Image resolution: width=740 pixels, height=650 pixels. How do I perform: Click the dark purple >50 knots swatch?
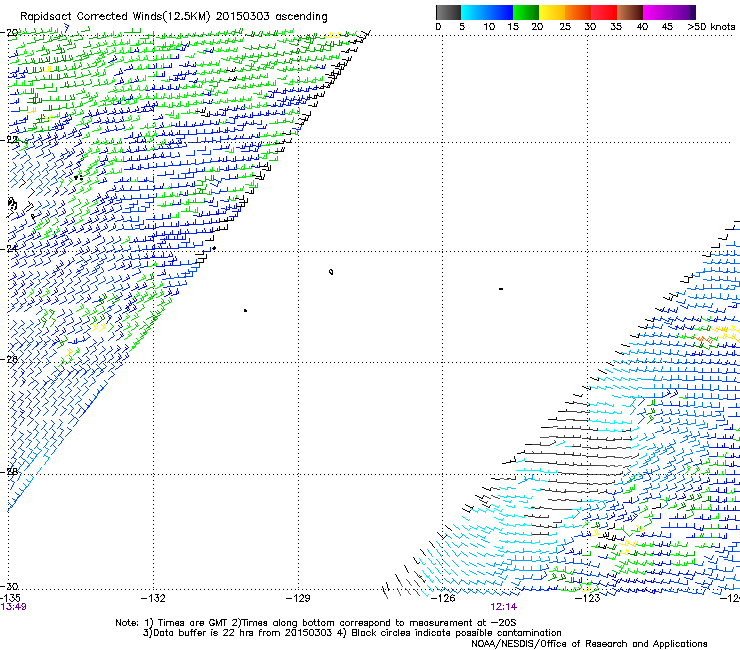693,12
